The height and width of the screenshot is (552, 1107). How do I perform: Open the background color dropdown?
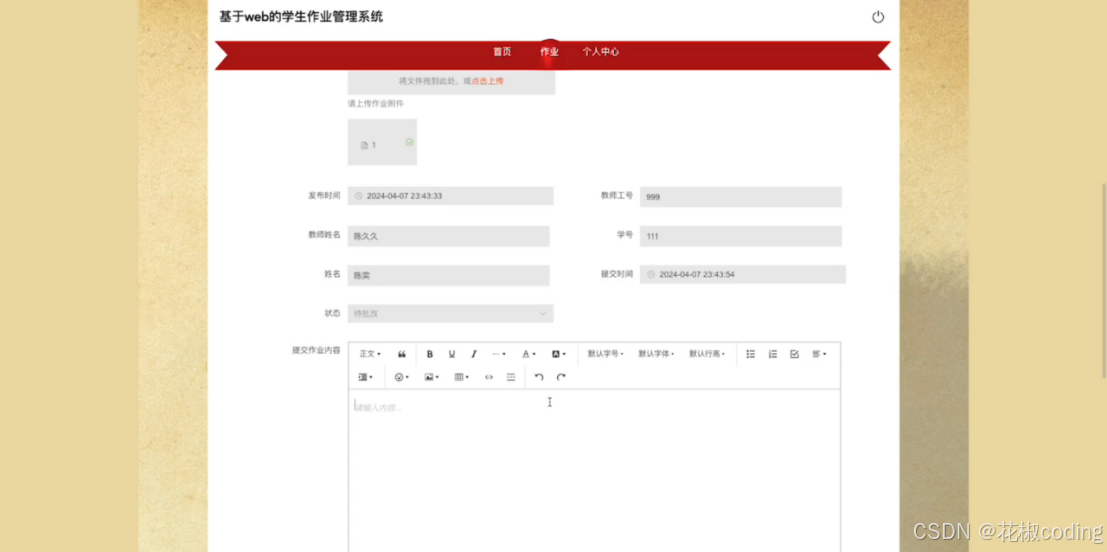coord(558,354)
